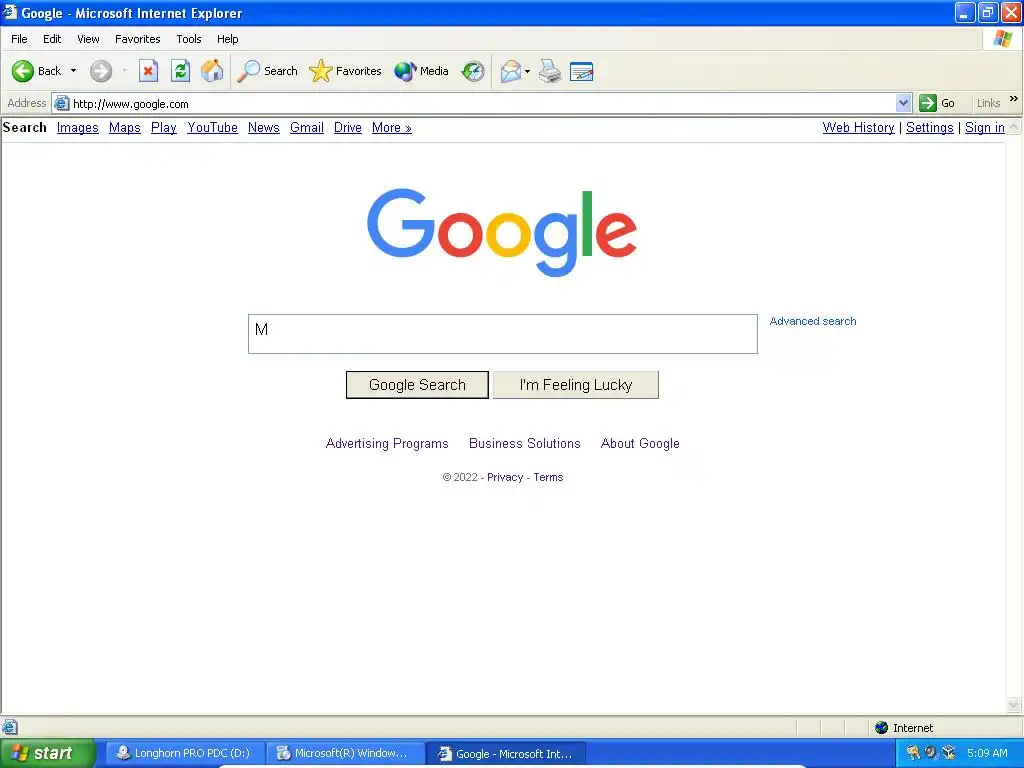Switch to Longhorn PRO PDC (D:) taskbar window
This screenshot has height=768, width=1024.
pos(185,753)
